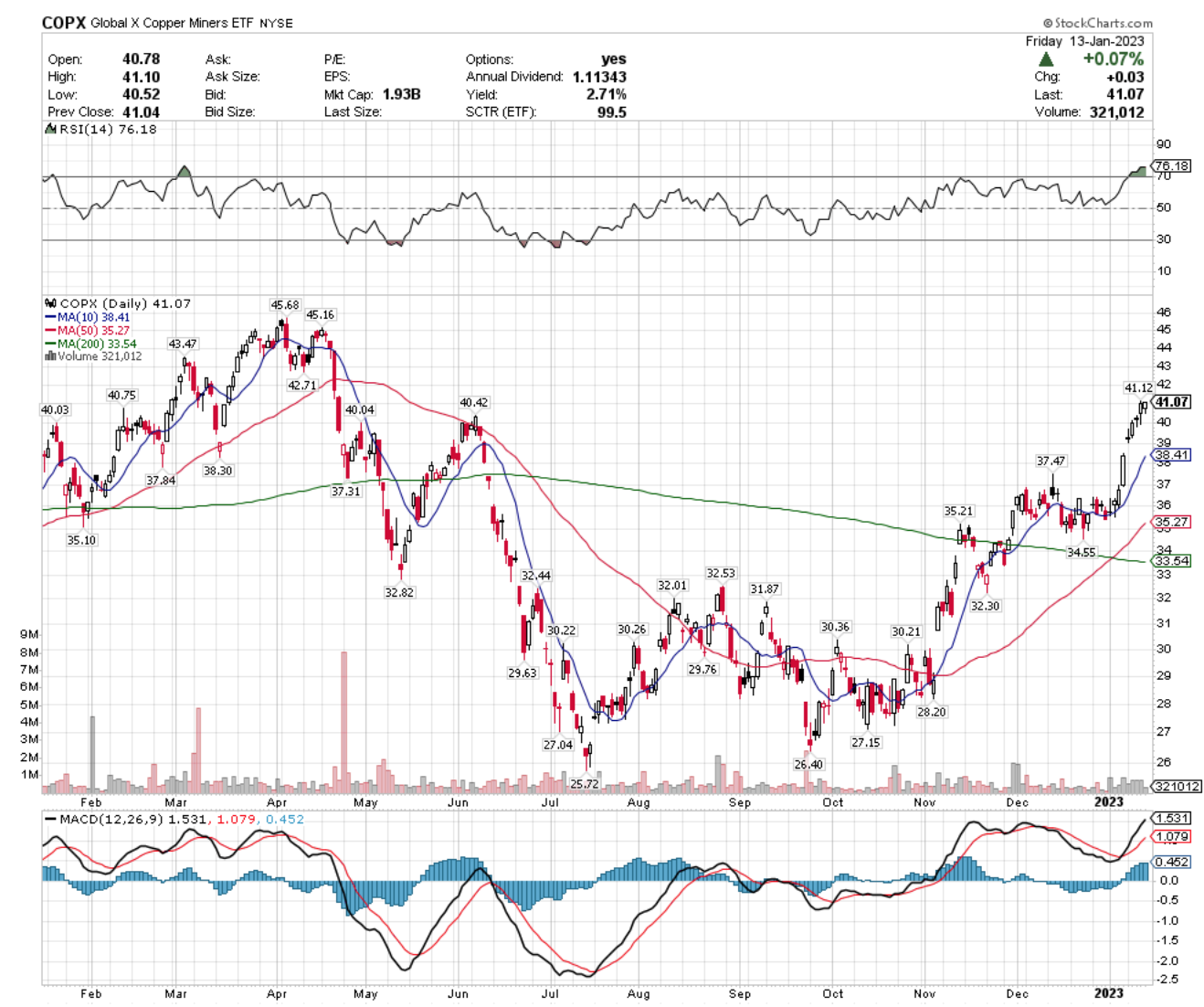Image resolution: width=1204 pixels, height=1007 pixels.
Task: Click the High value 41.10
Action: point(141,77)
